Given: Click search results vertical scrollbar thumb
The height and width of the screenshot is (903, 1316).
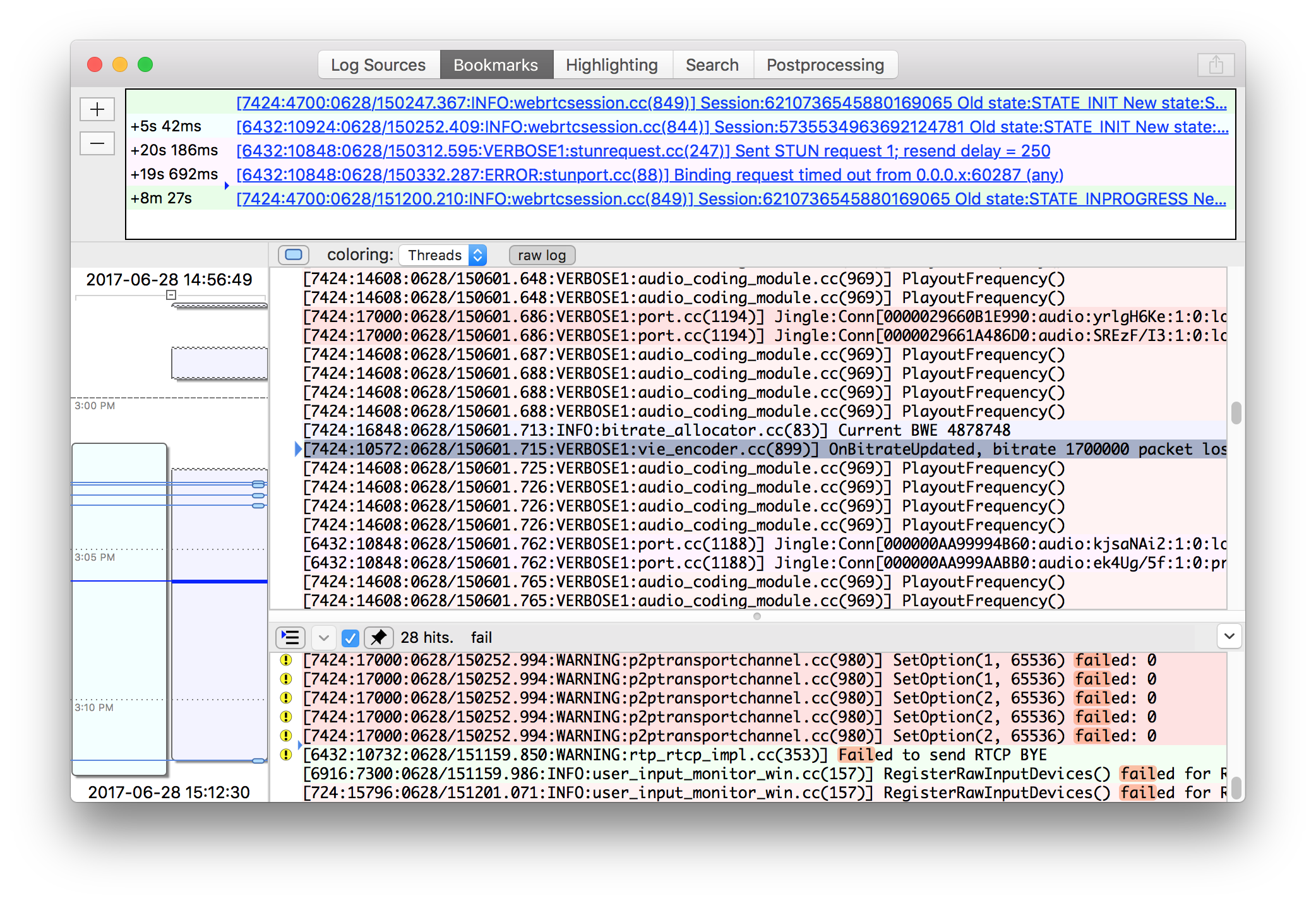Looking at the screenshot, I should pos(1236,787).
